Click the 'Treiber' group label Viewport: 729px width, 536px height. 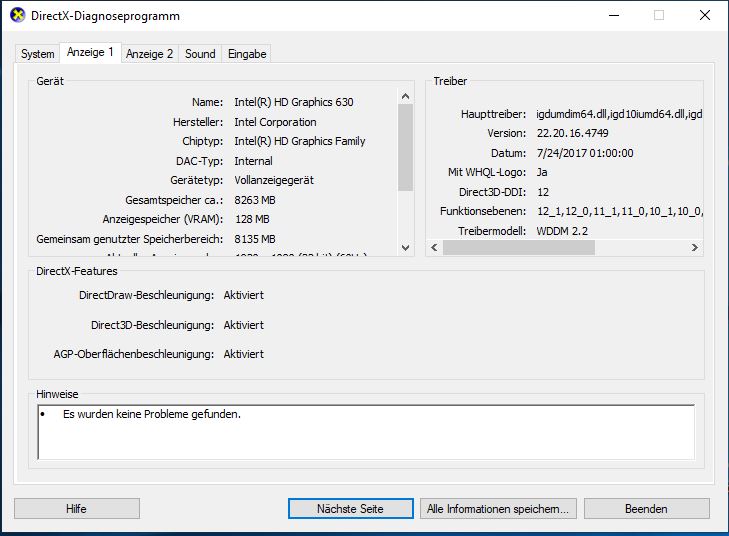[x=450, y=81]
